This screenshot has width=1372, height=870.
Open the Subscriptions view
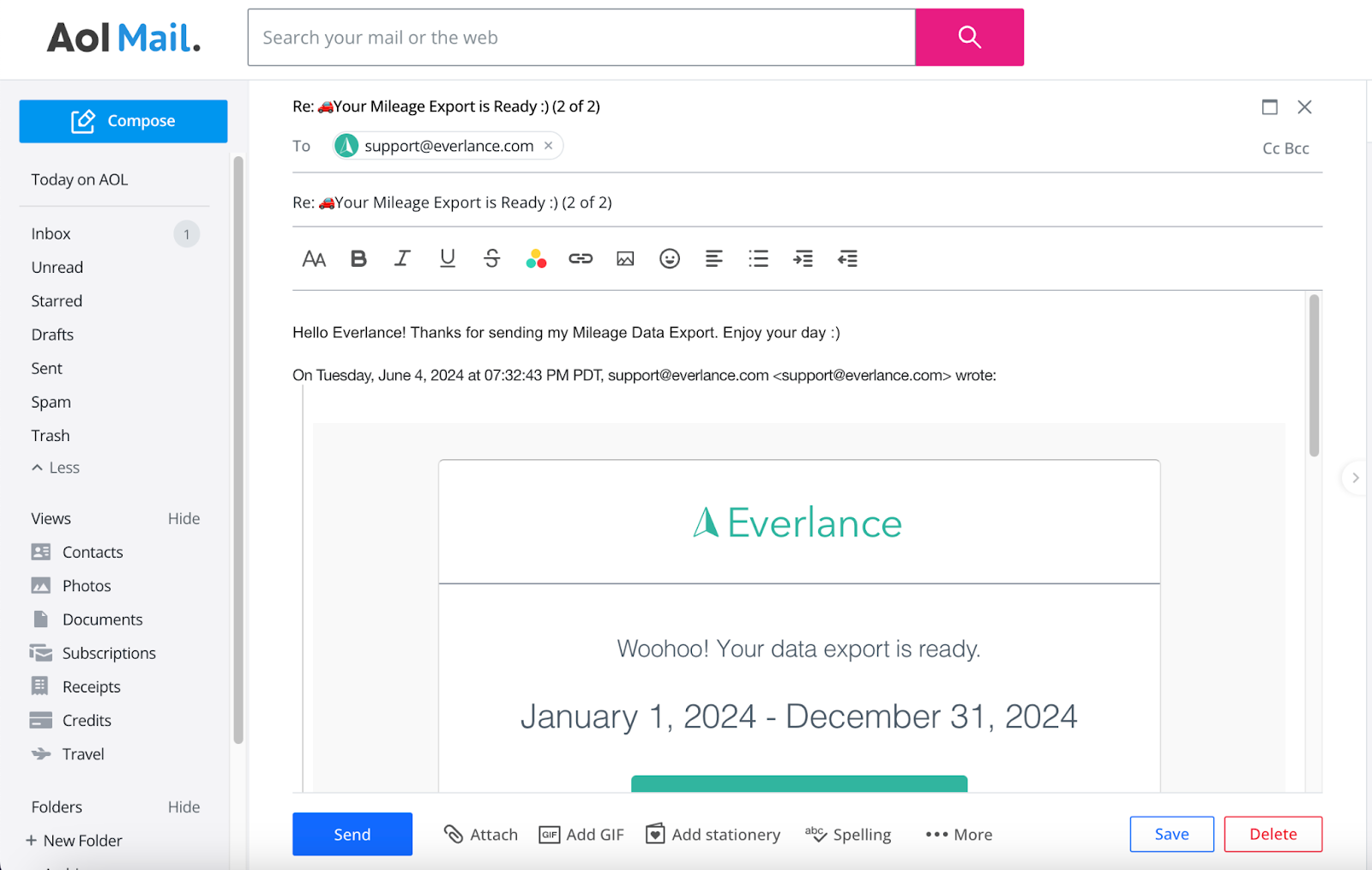(109, 653)
